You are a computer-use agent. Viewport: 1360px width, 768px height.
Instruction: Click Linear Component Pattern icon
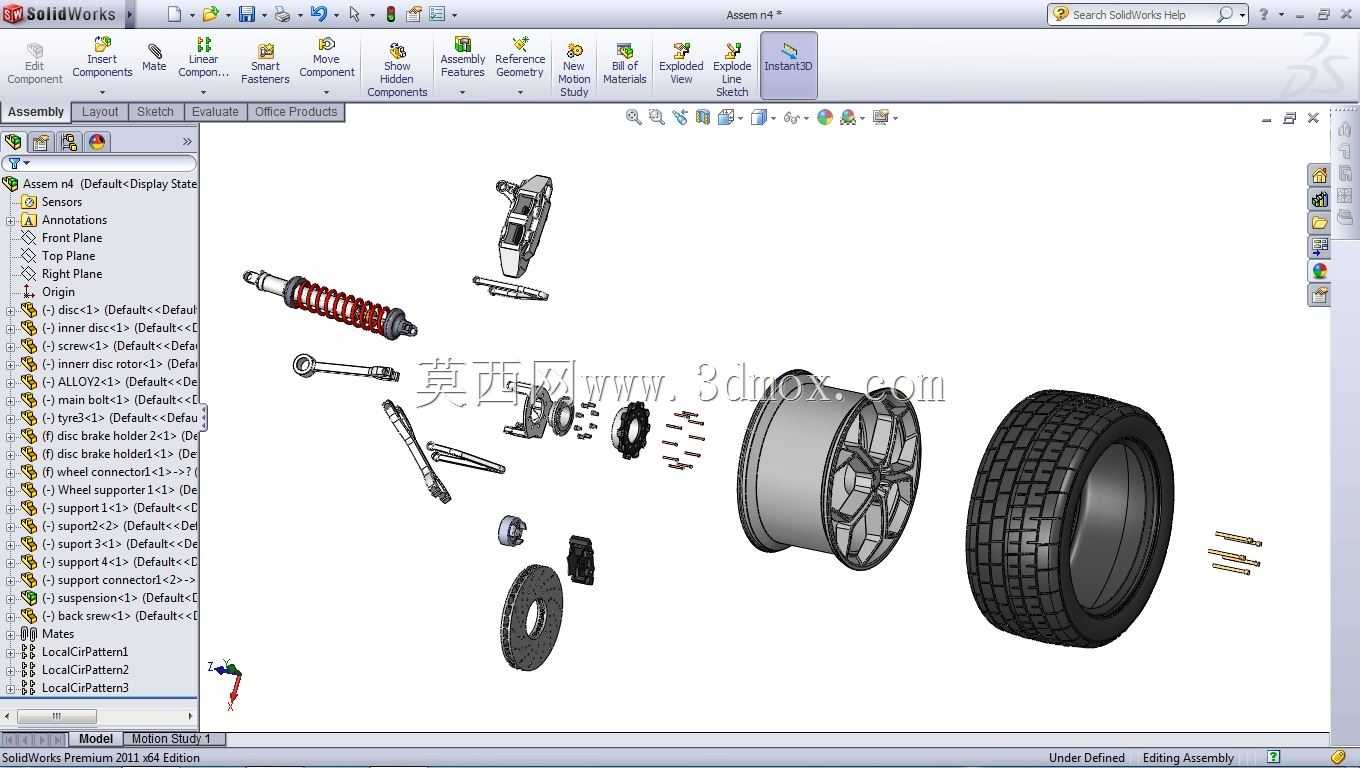(x=204, y=57)
